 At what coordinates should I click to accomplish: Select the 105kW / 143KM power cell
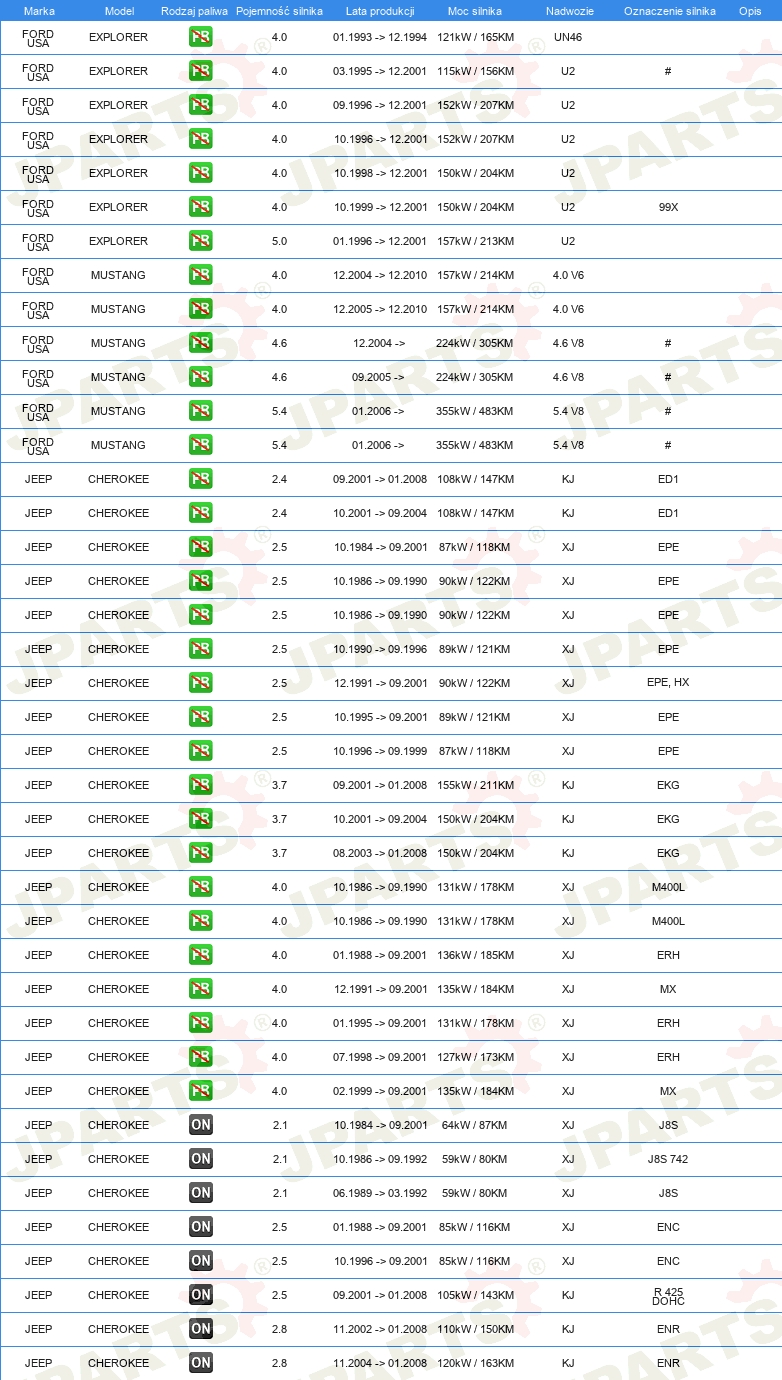point(475,1295)
